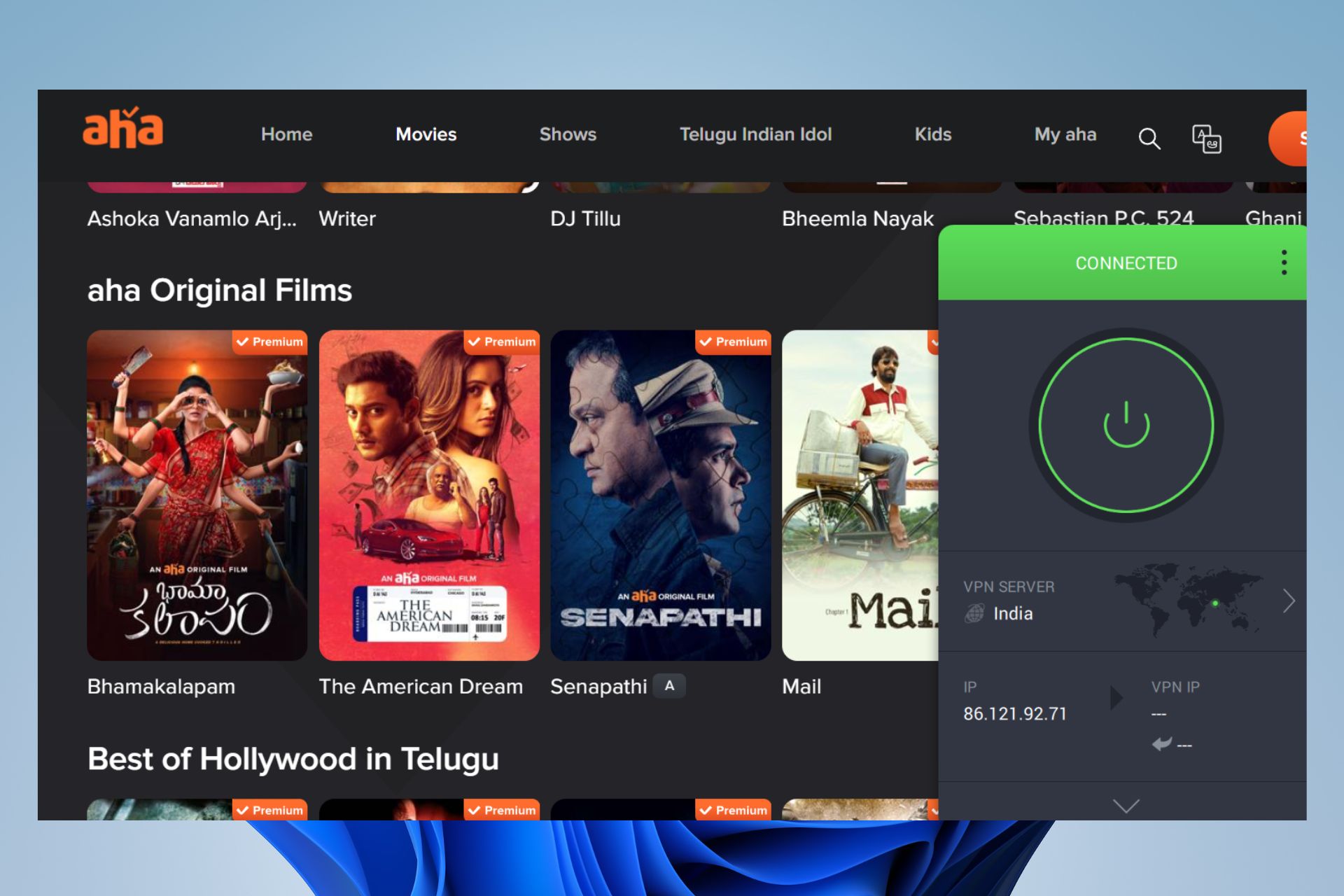The height and width of the screenshot is (896, 1344).
Task: Select the Movies tab
Action: (426, 133)
